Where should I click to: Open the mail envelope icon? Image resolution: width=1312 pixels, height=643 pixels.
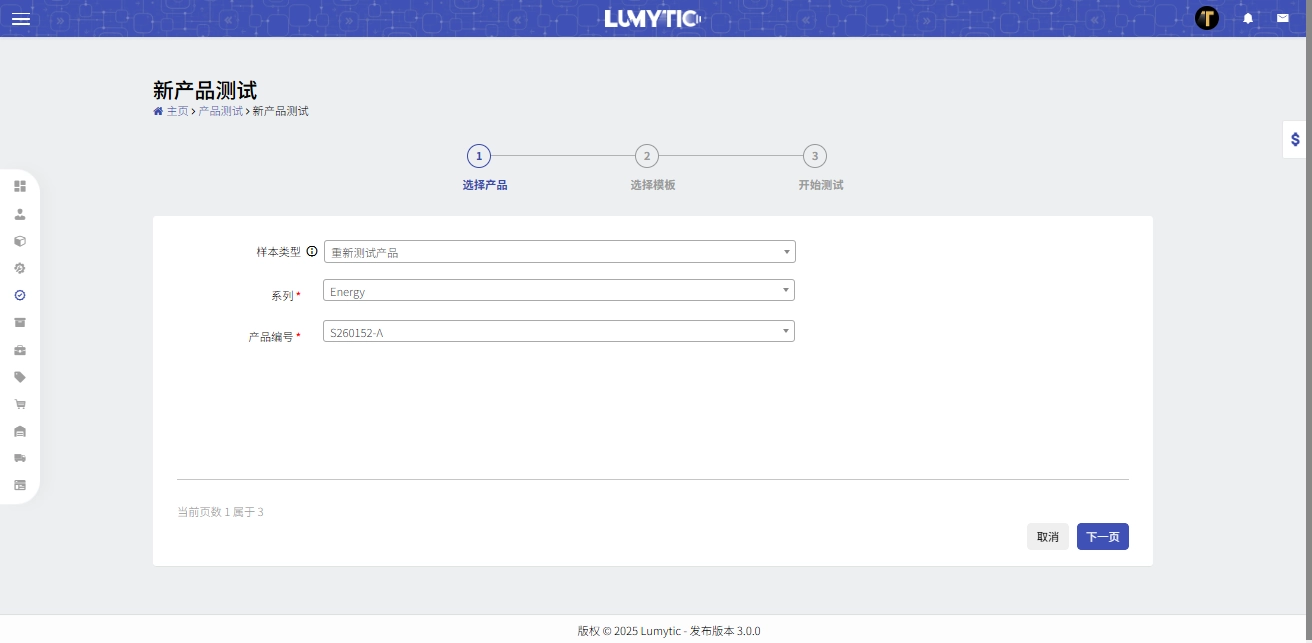(1282, 18)
